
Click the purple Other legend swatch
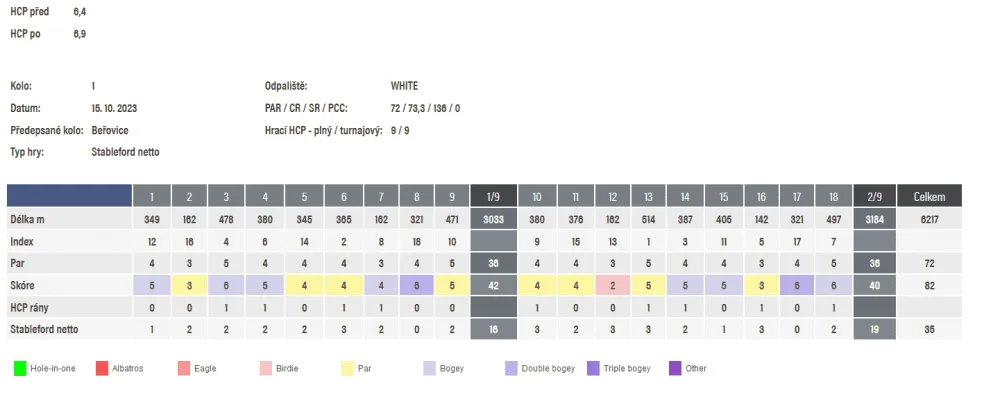pos(675,368)
